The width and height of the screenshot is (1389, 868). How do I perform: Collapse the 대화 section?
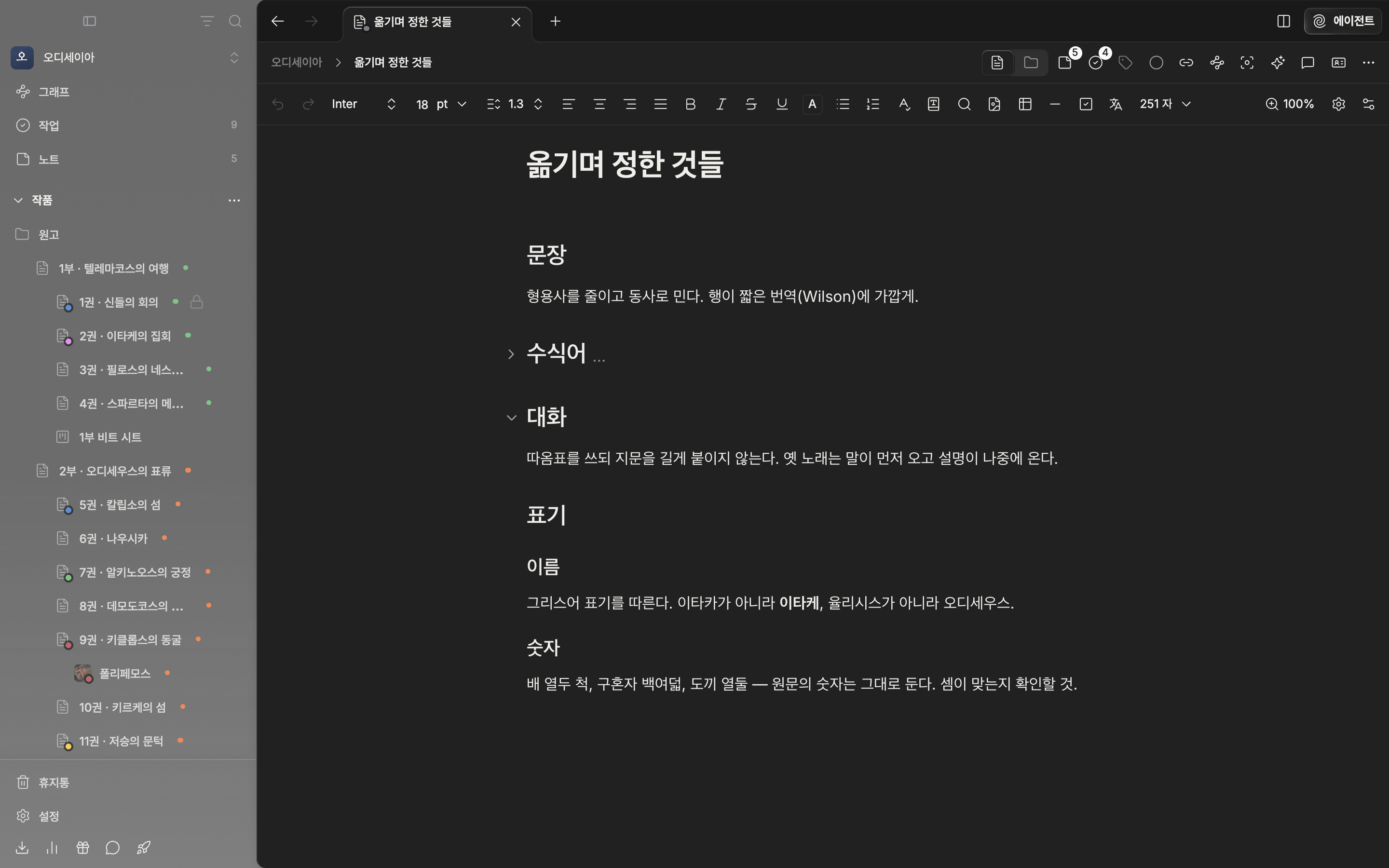[x=511, y=418]
